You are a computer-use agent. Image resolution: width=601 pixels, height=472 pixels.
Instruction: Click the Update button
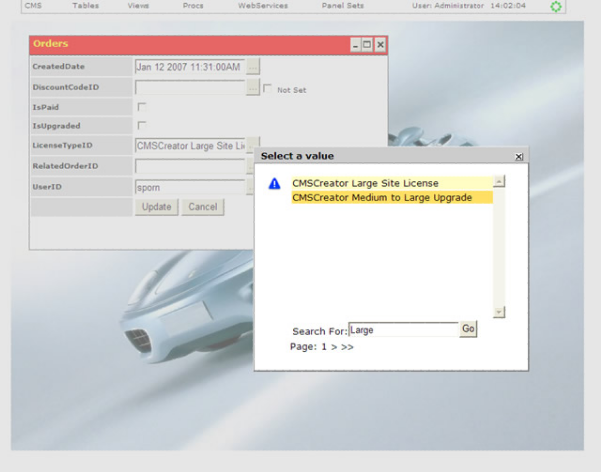click(156, 207)
